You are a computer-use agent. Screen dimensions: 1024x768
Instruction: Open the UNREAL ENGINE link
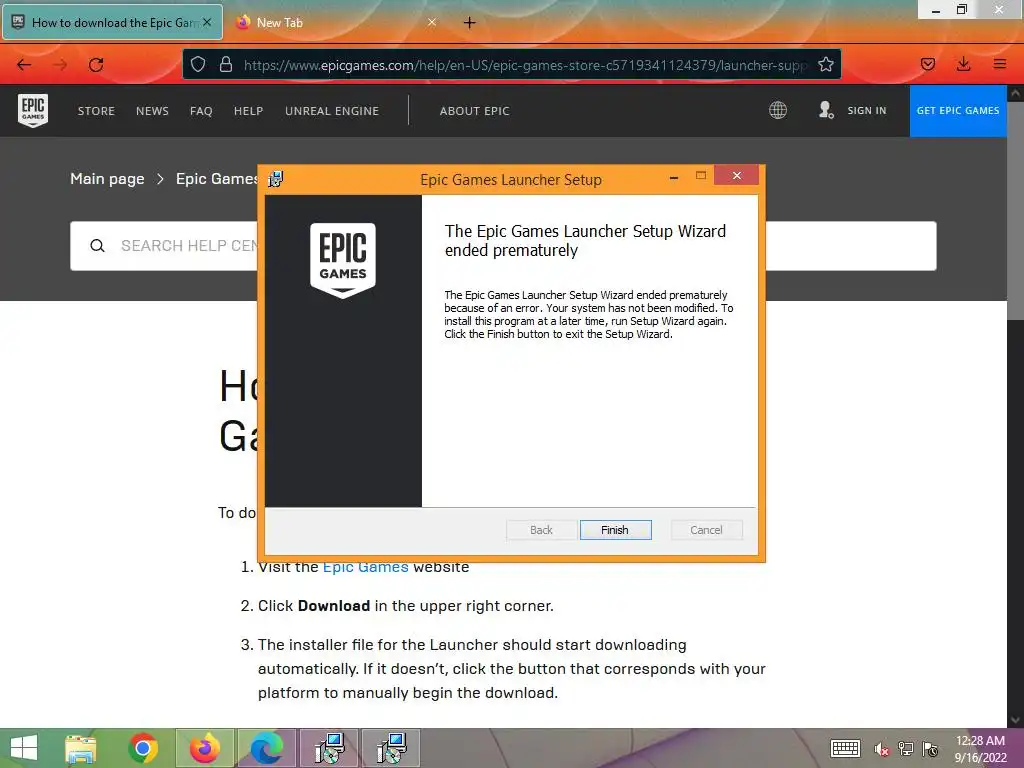tap(332, 111)
